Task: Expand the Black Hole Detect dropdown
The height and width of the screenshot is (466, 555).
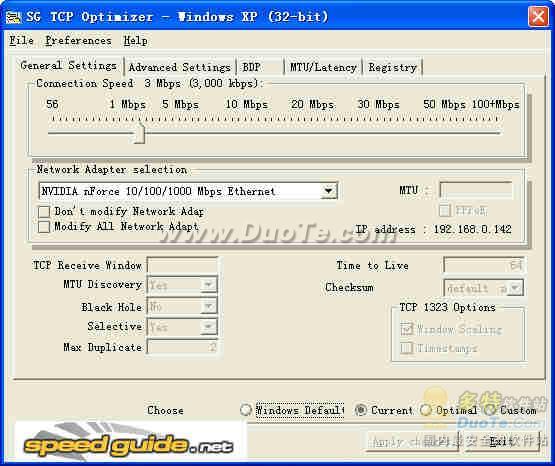Action: [208, 306]
